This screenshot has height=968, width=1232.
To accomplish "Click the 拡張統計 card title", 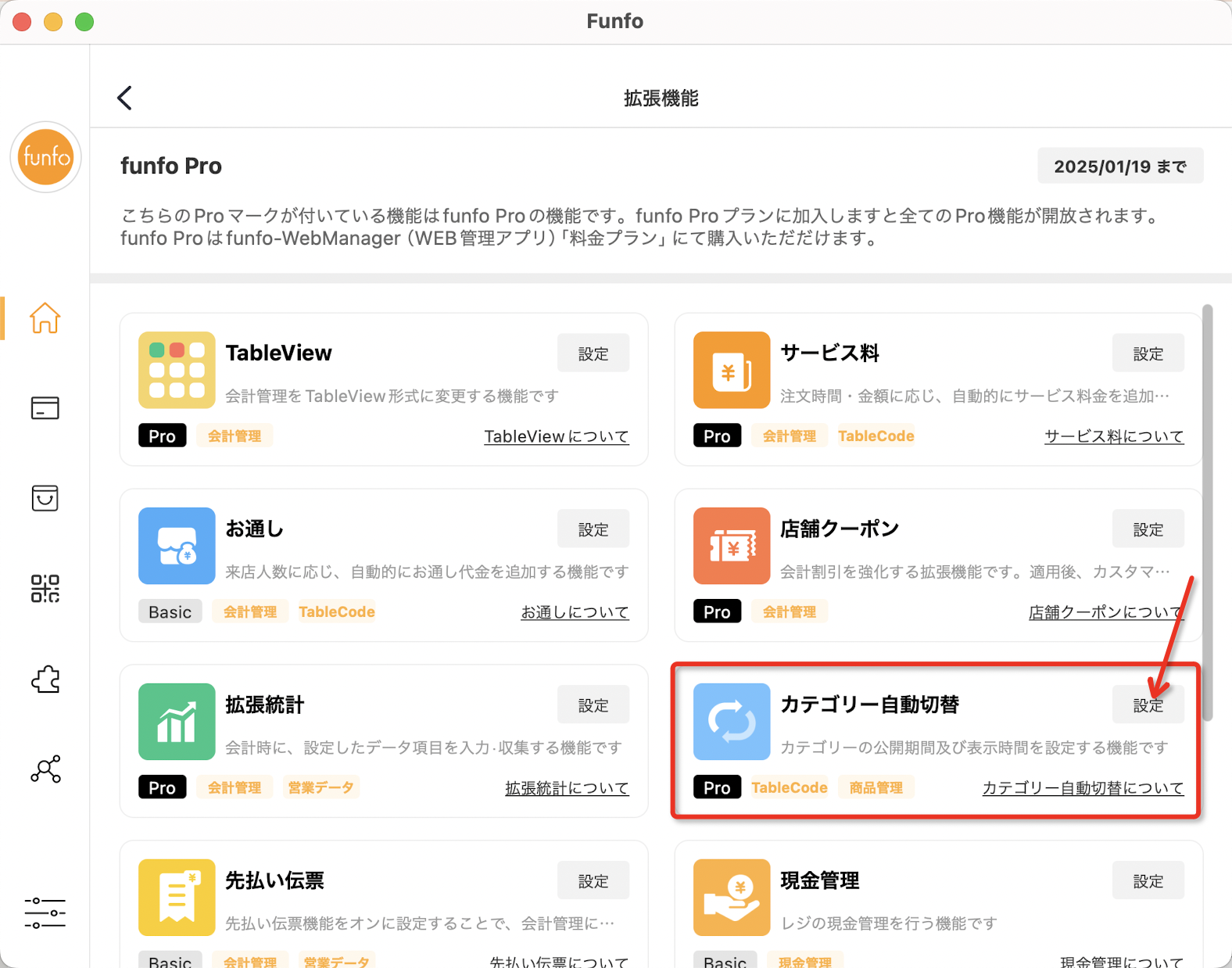I will [265, 704].
